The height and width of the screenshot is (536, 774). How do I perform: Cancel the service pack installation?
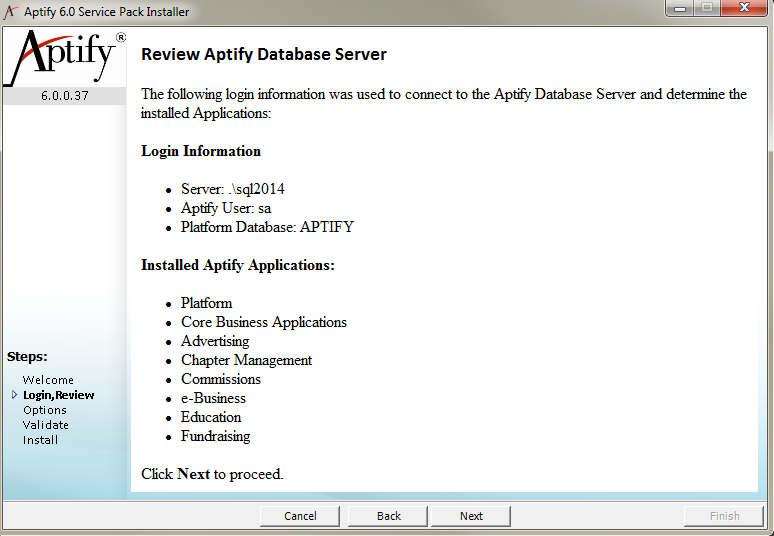(300, 516)
